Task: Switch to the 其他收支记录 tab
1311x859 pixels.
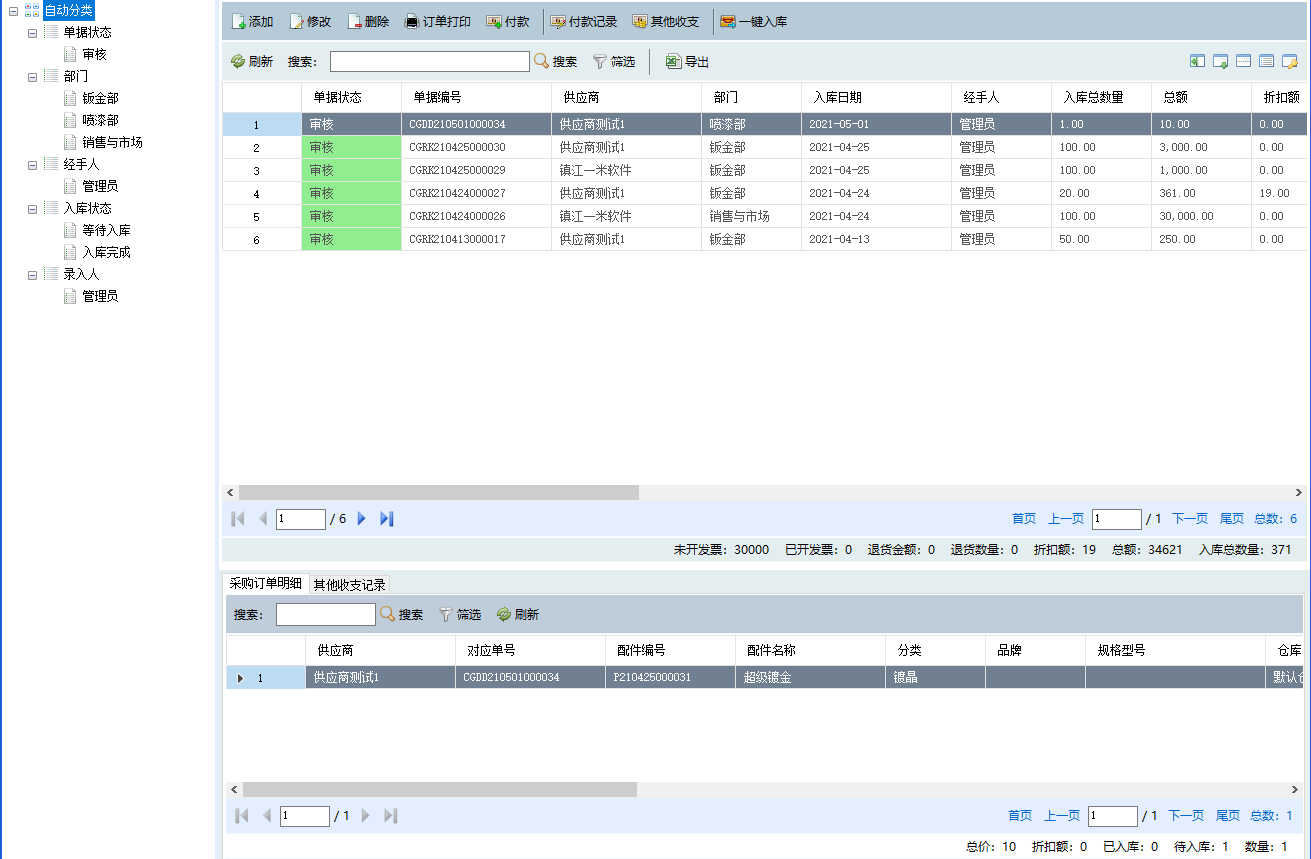Action: pos(349,585)
